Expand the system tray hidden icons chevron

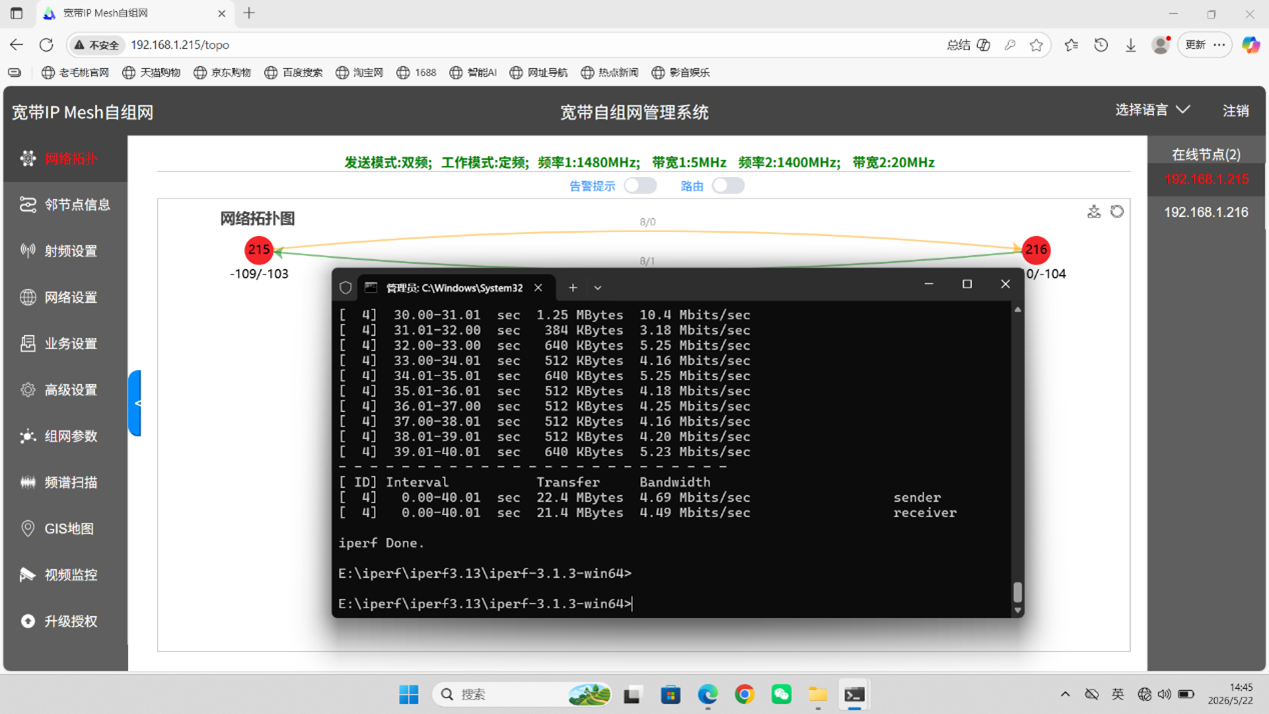click(x=1065, y=694)
